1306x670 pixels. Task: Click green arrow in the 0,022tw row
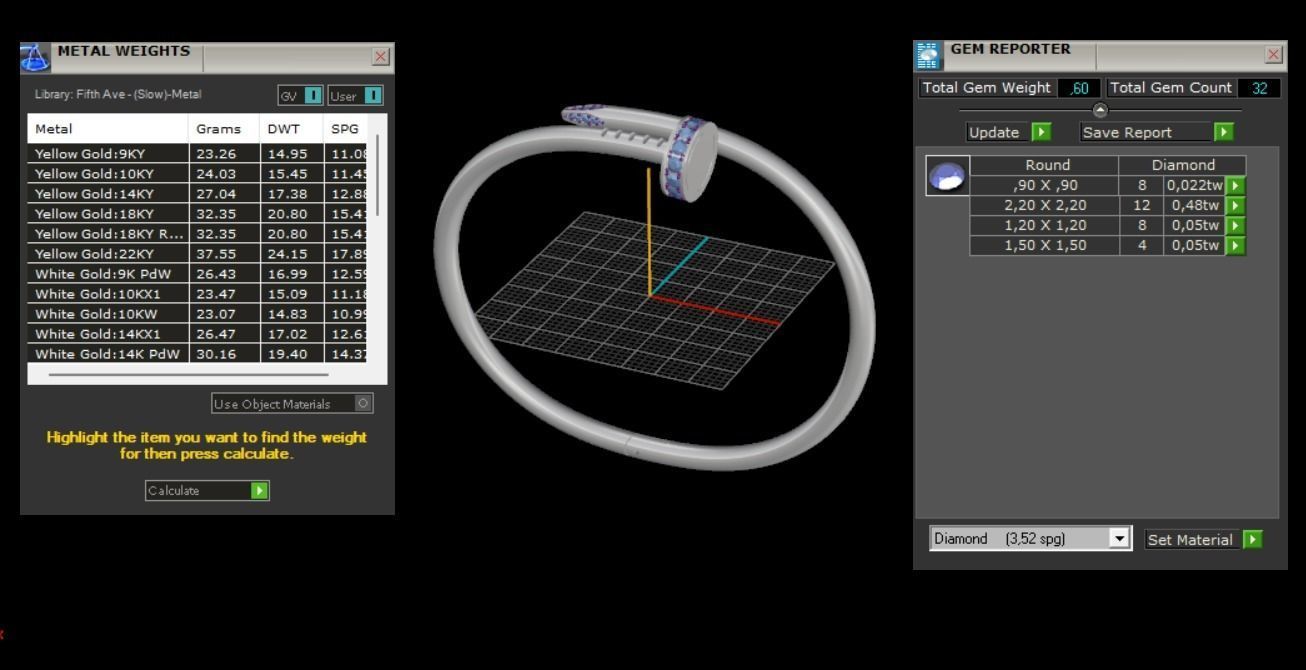tap(1236, 185)
